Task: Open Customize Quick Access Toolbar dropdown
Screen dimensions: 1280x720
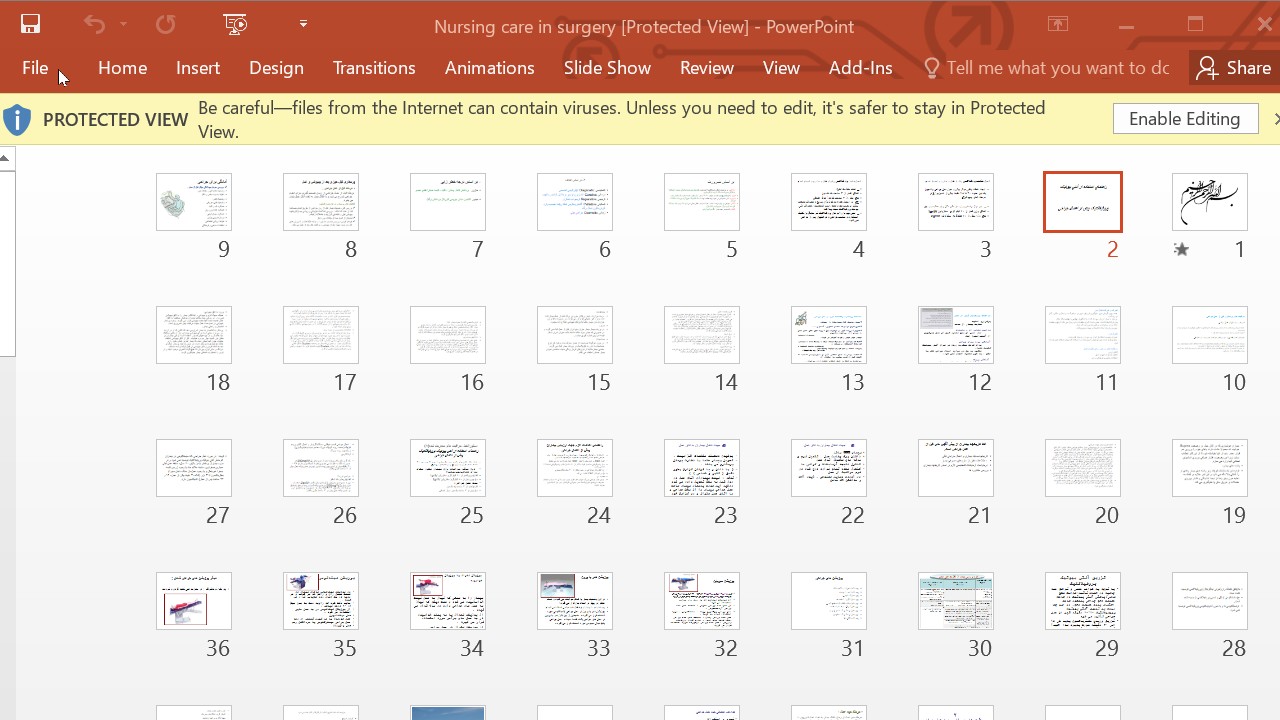Action: coord(303,24)
